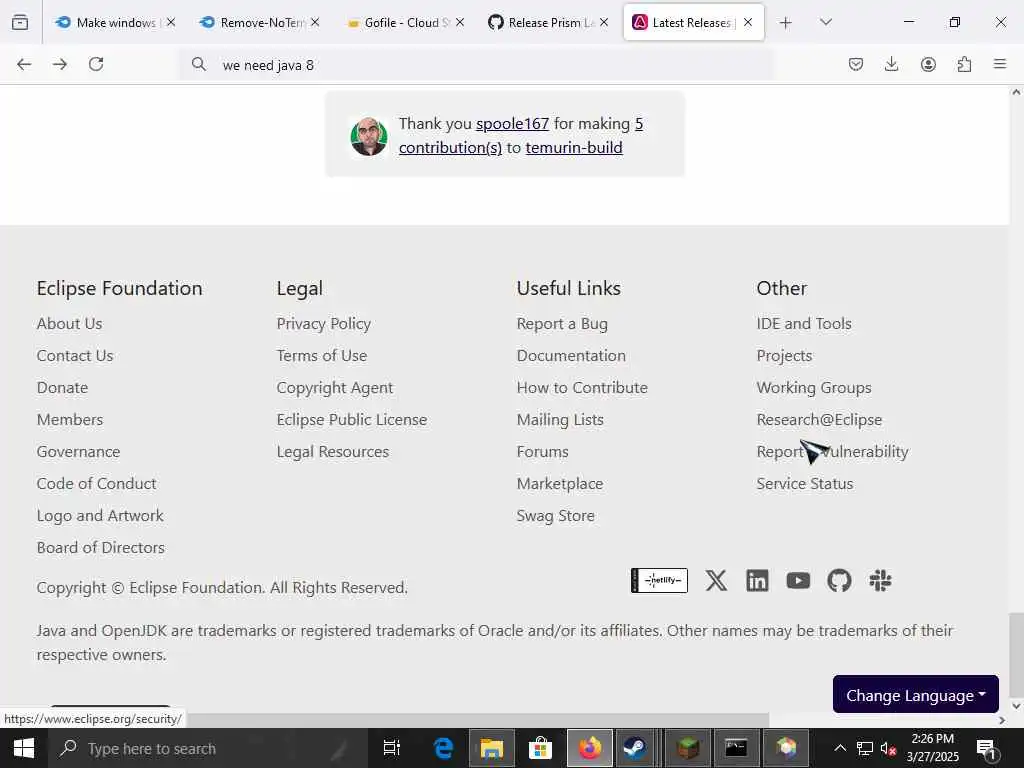The height and width of the screenshot is (768, 1024).
Task: Open a new browser tab
Action: (786, 22)
